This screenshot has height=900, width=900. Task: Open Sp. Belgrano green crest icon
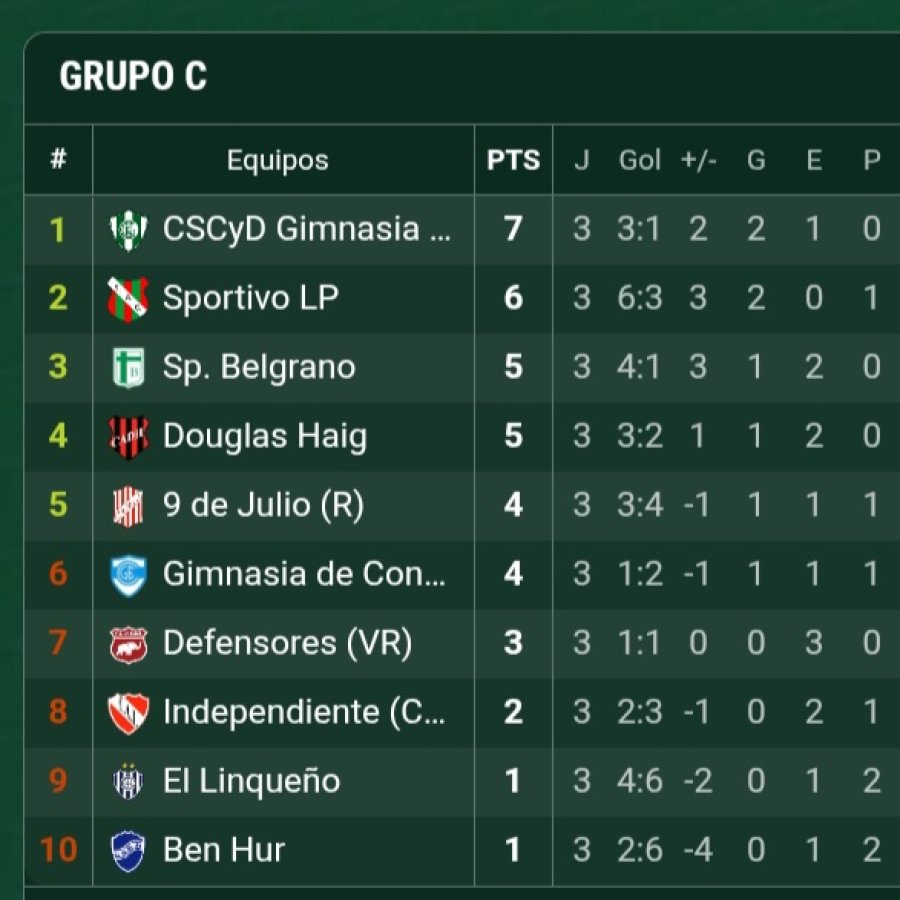click(128, 367)
